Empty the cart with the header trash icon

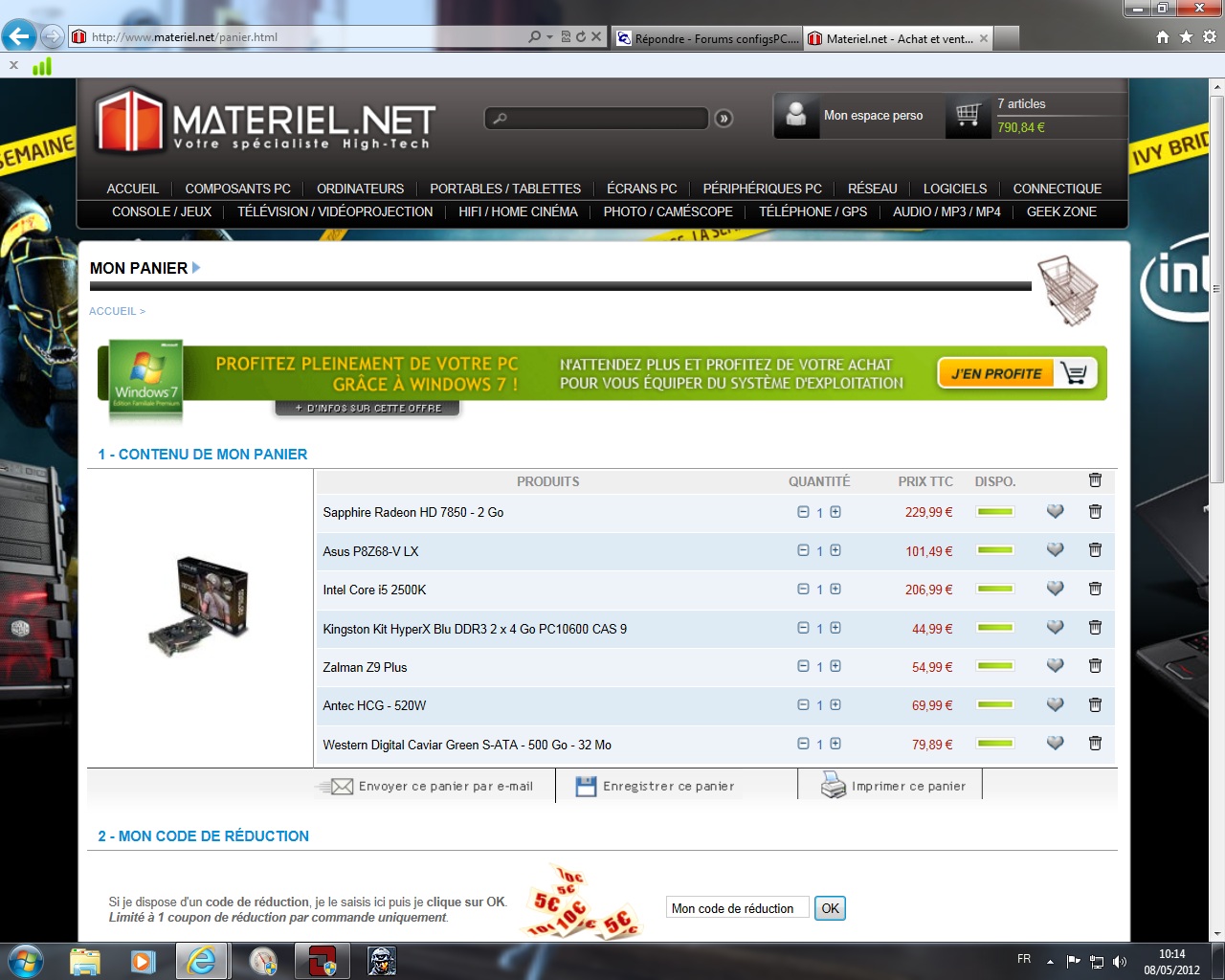coord(1095,480)
